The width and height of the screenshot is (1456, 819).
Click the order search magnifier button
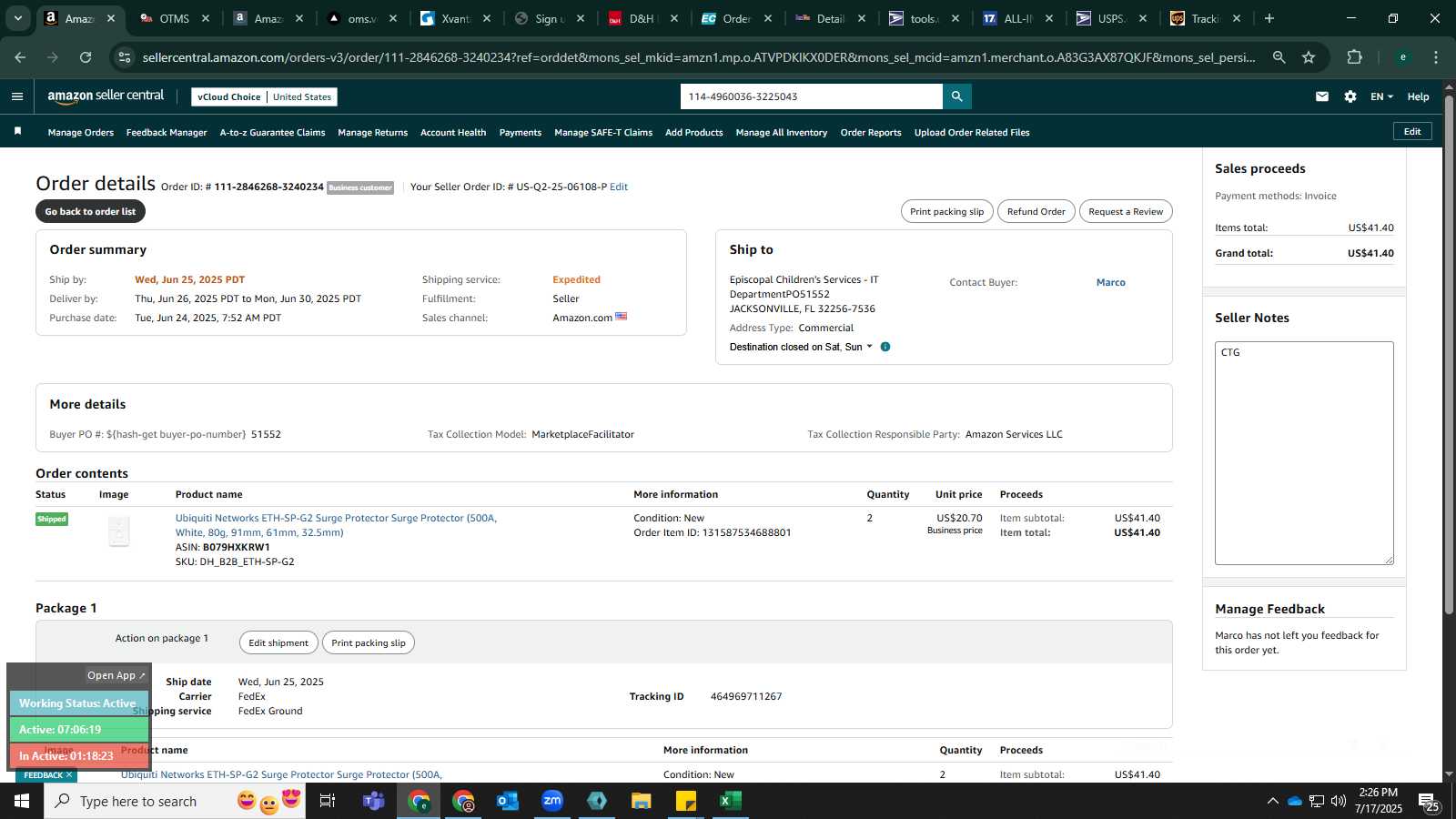pyautogui.click(x=956, y=96)
